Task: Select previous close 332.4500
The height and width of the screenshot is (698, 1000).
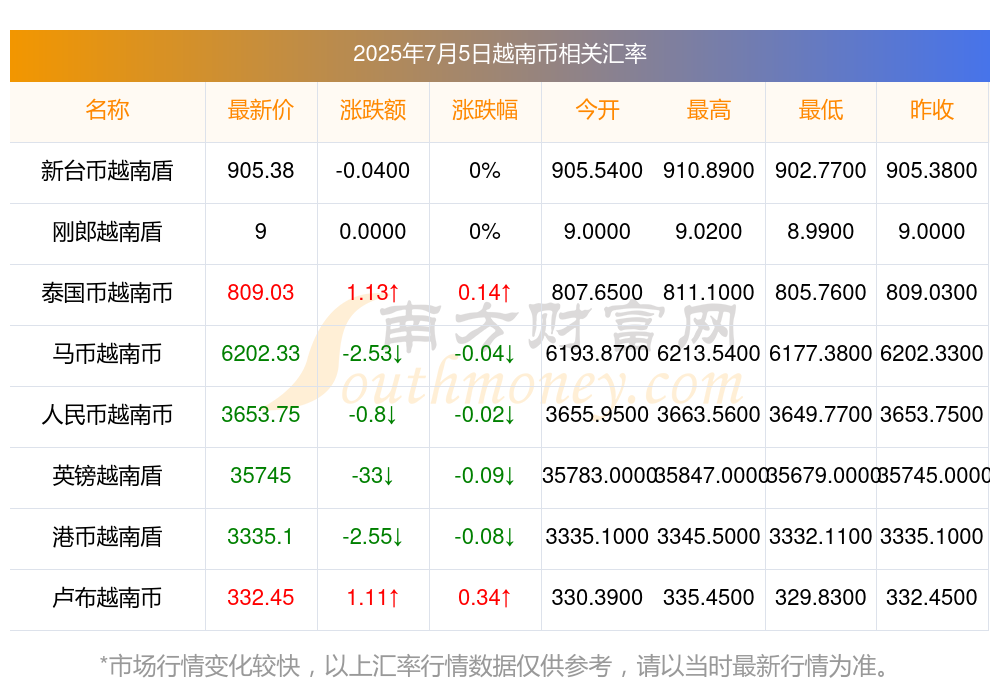Action: coord(932,598)
